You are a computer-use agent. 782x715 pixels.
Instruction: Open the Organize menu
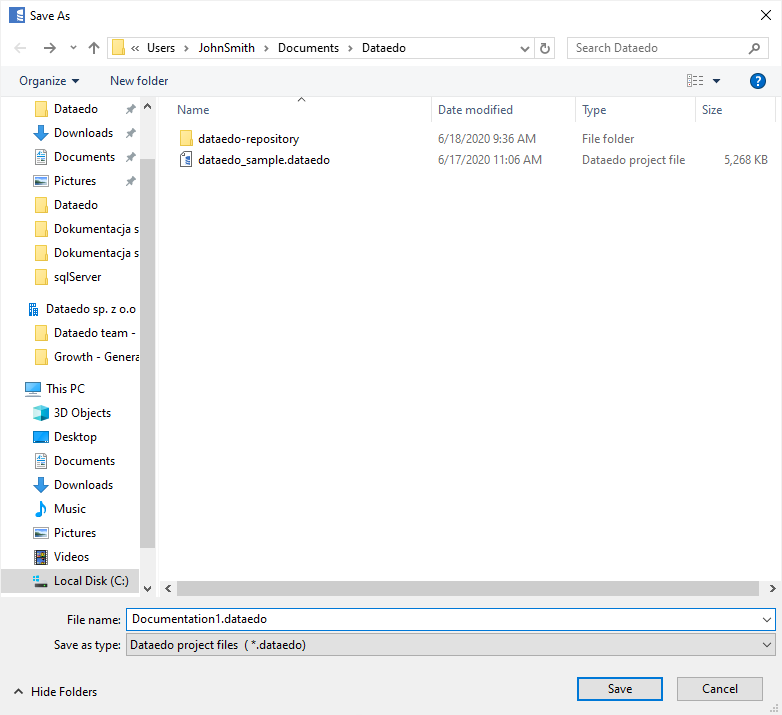click(48, 81)
